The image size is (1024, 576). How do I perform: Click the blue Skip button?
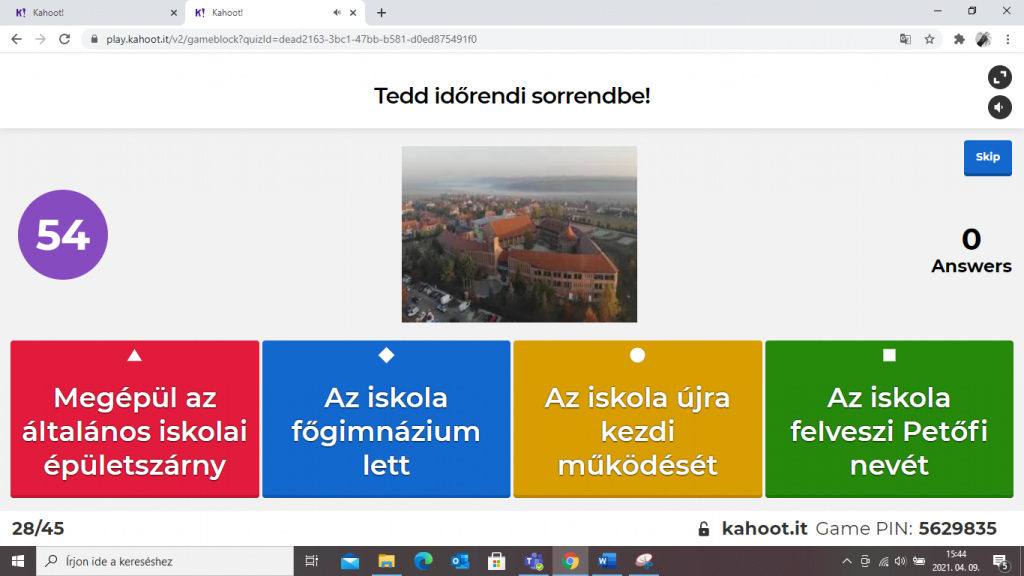coord(987,157)
